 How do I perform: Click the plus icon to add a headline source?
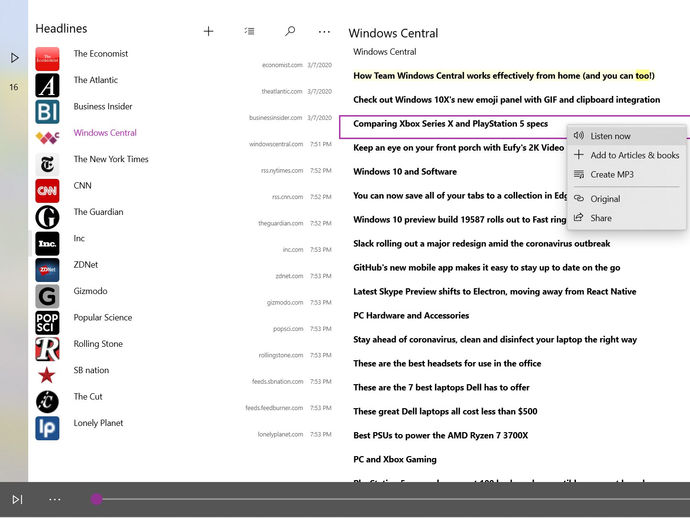(209, 31)
